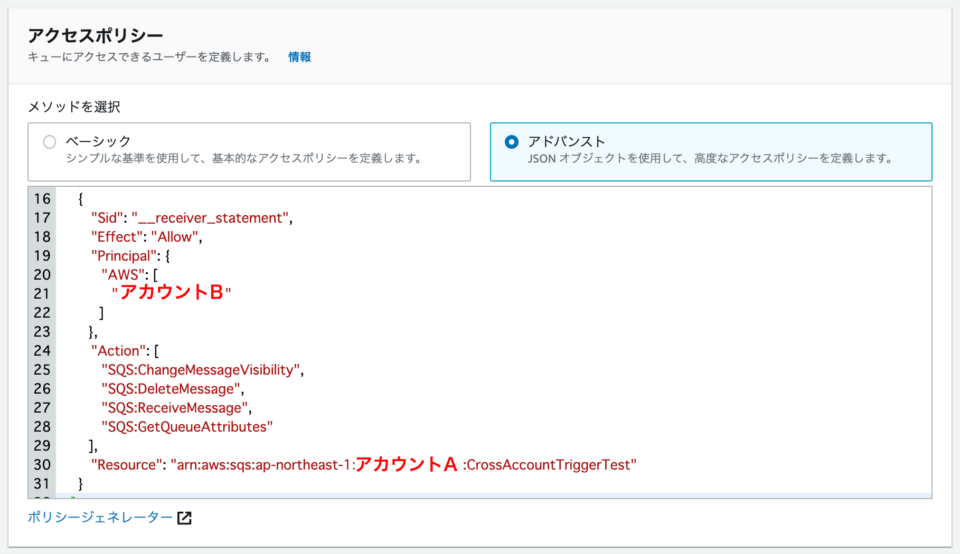The height and width of the screenshot is (554, 960).
Task: Click the CrossAccountTriggerTest queue name
Action: tap(549, 465)
